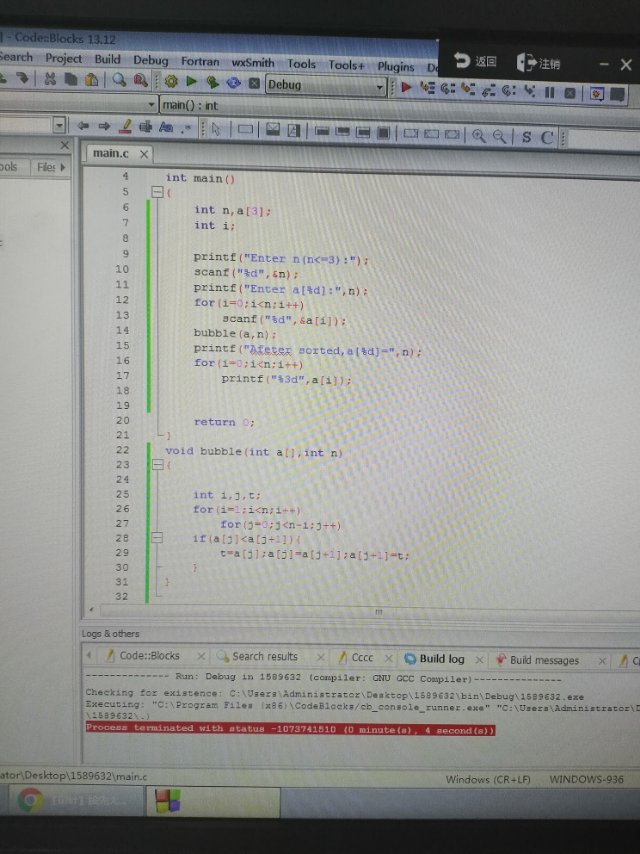
Task: Click the 返回 return button
Action: point(475,61)
